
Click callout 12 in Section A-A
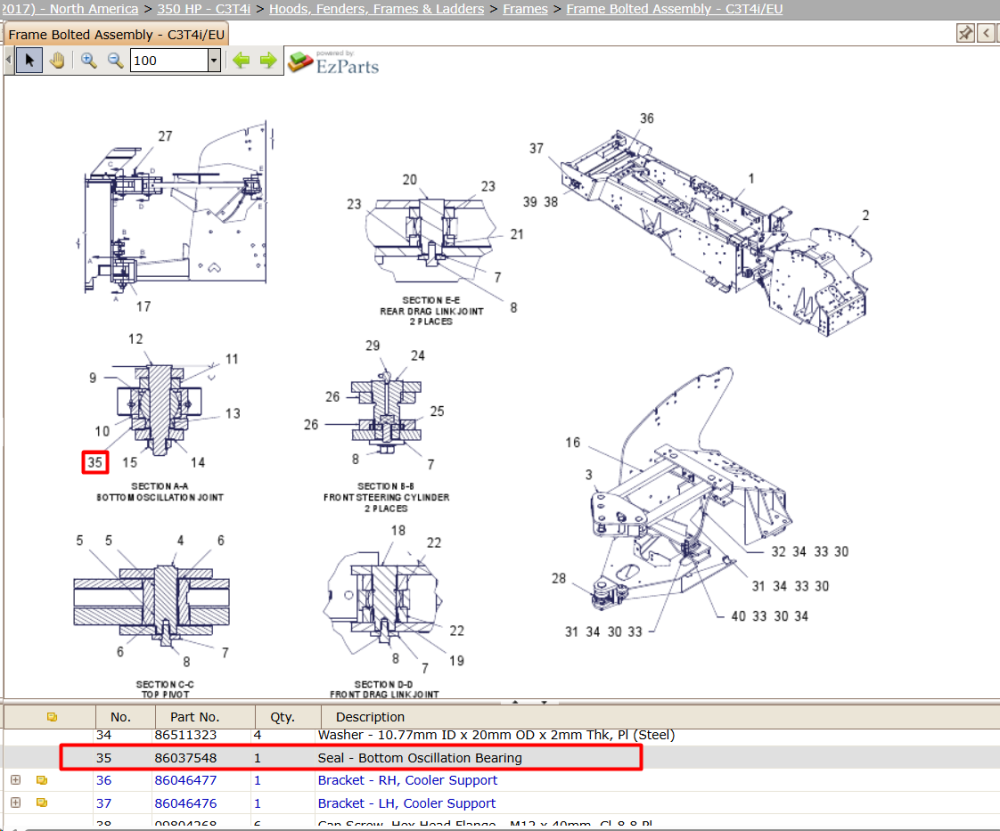[x=135, y=339]
